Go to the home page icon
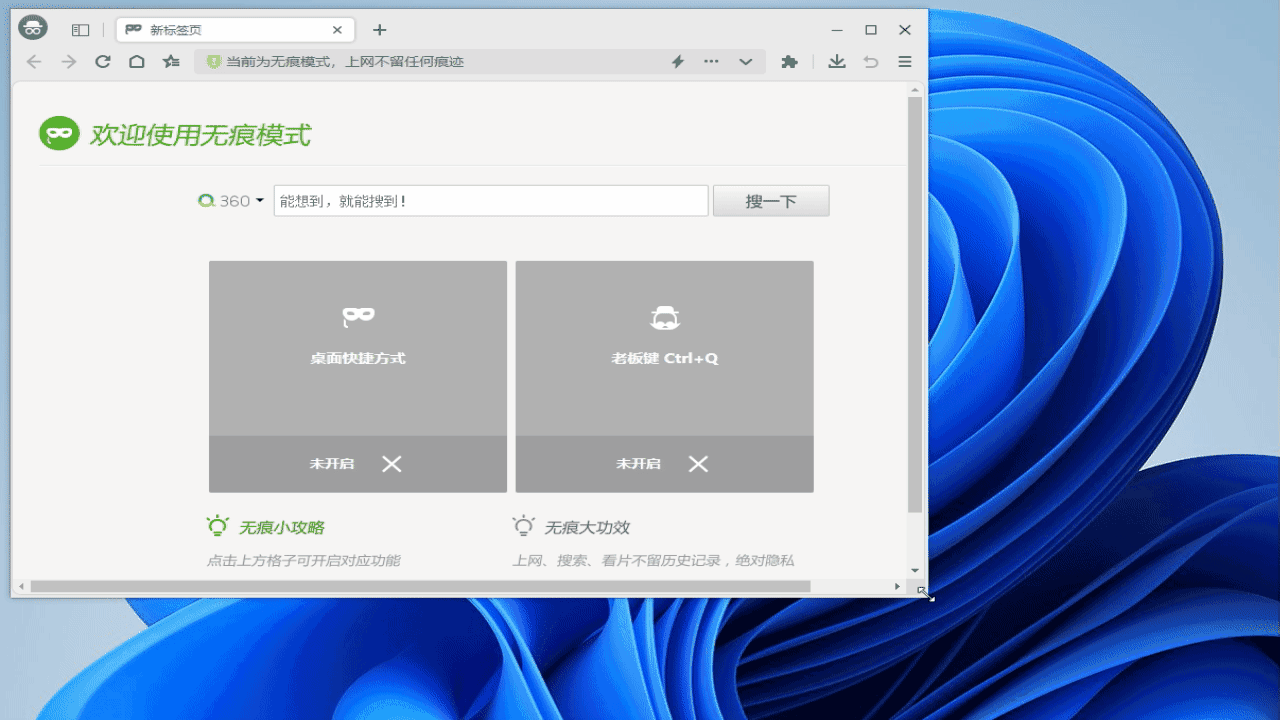This screenshot has height=720, width=1280. [137, 62]
